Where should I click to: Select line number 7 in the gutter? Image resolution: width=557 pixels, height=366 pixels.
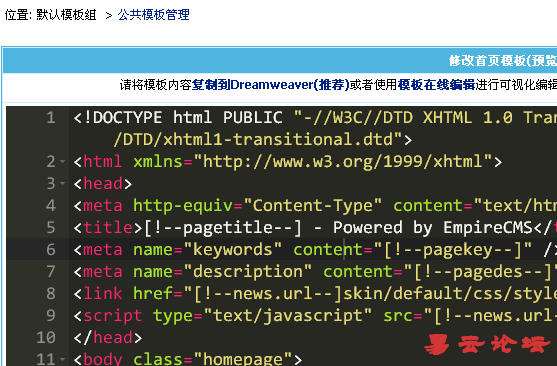[50, 271]
